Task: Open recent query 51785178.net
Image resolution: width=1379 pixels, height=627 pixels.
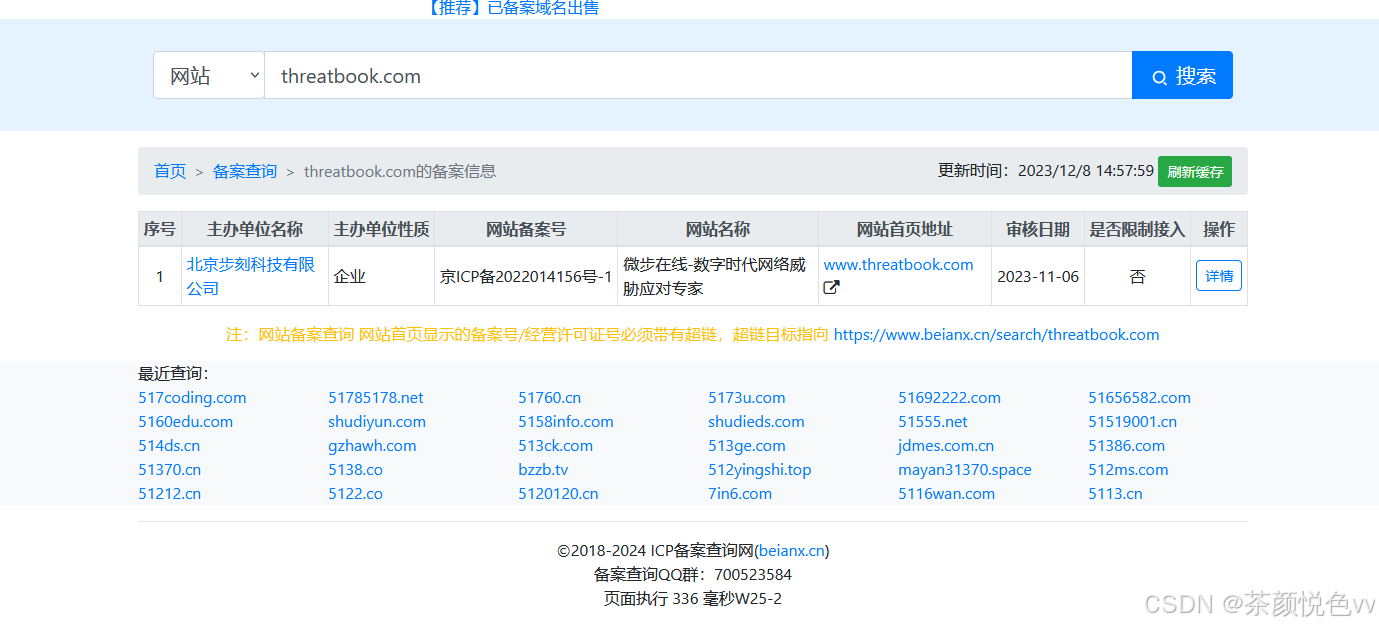Action: tap(376, 398)
